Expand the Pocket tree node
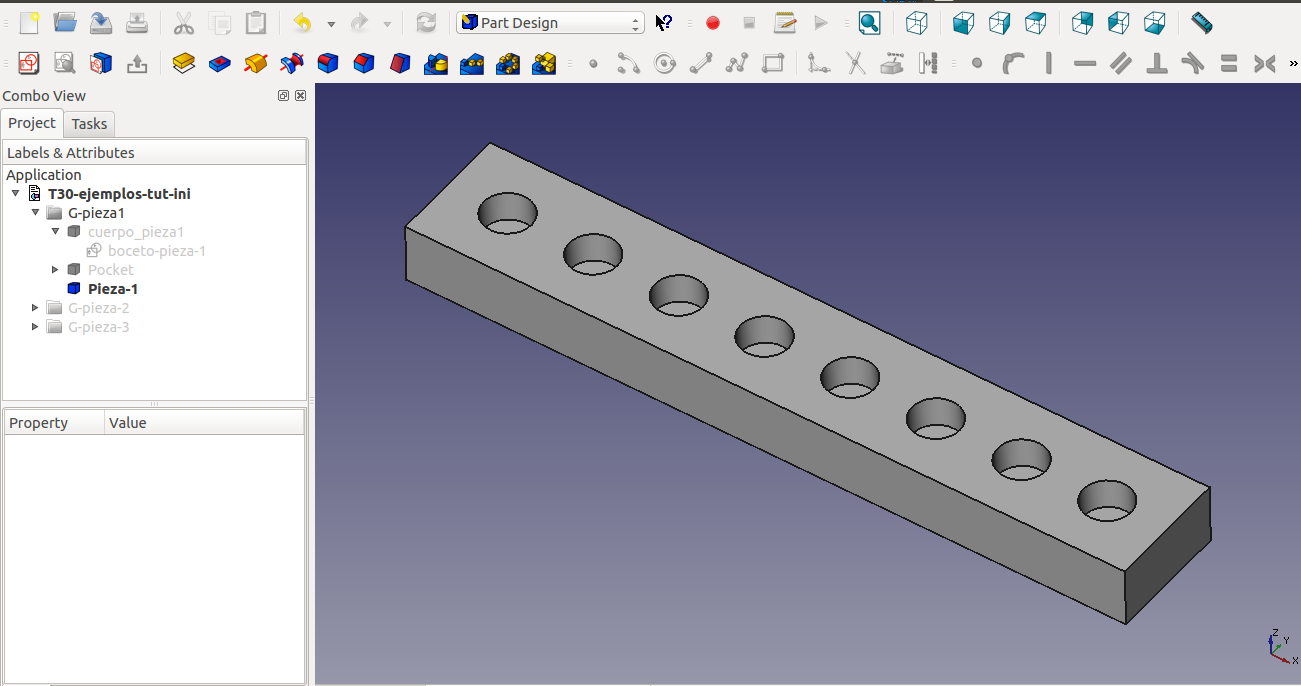This screenshot has height=686, width=1301. point(55,270)
